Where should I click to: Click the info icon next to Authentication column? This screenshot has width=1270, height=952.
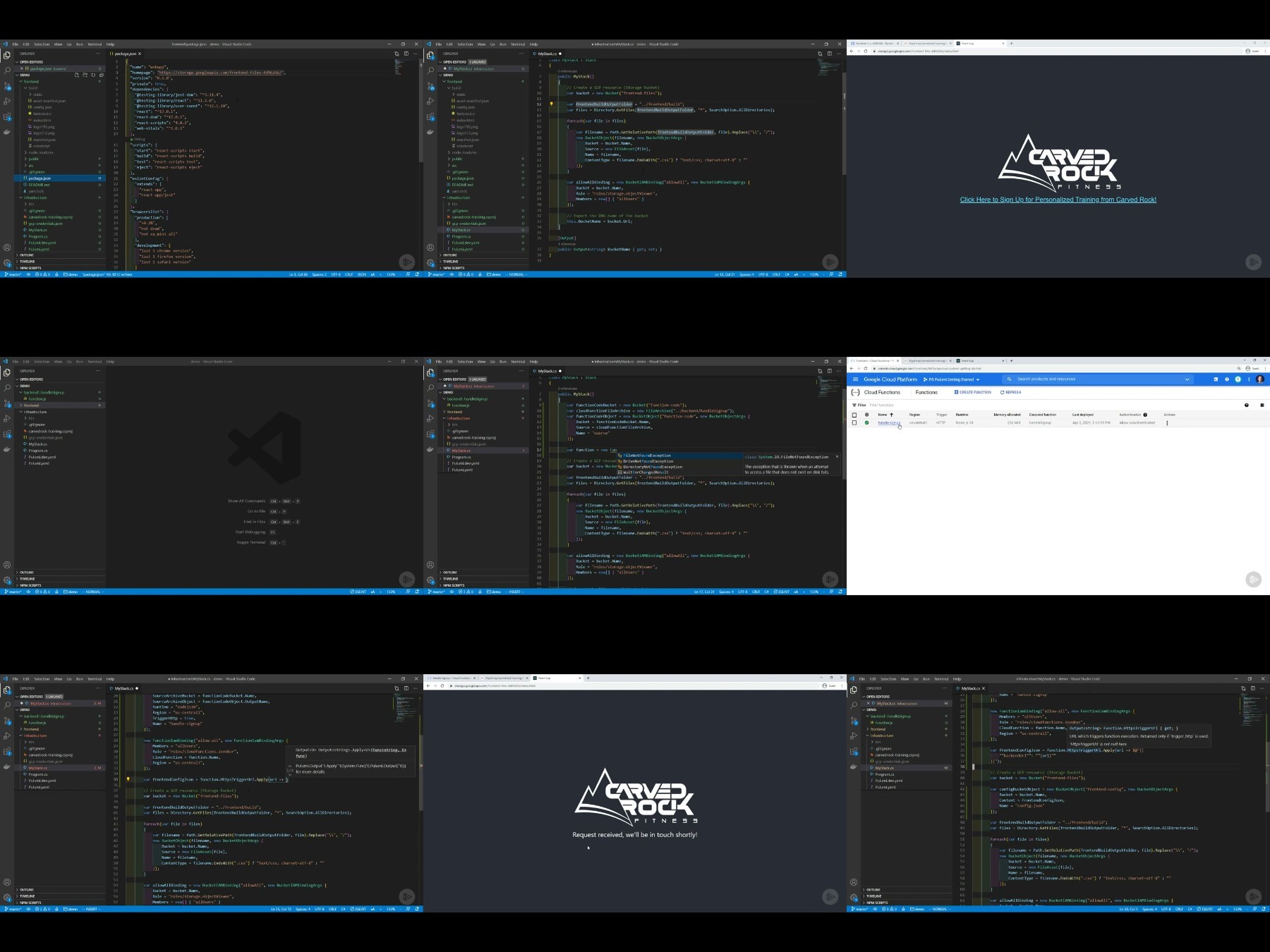pos(1145,415)
